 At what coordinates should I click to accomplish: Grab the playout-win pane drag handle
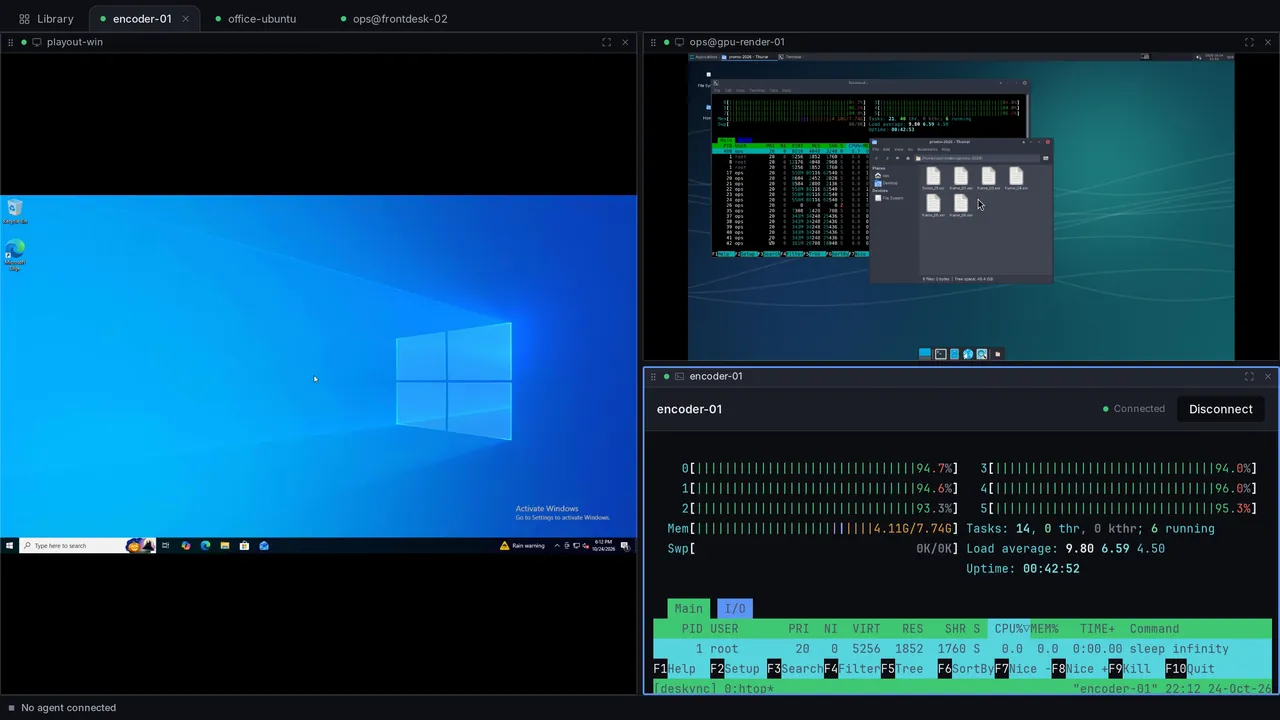(x=10, y=42)
